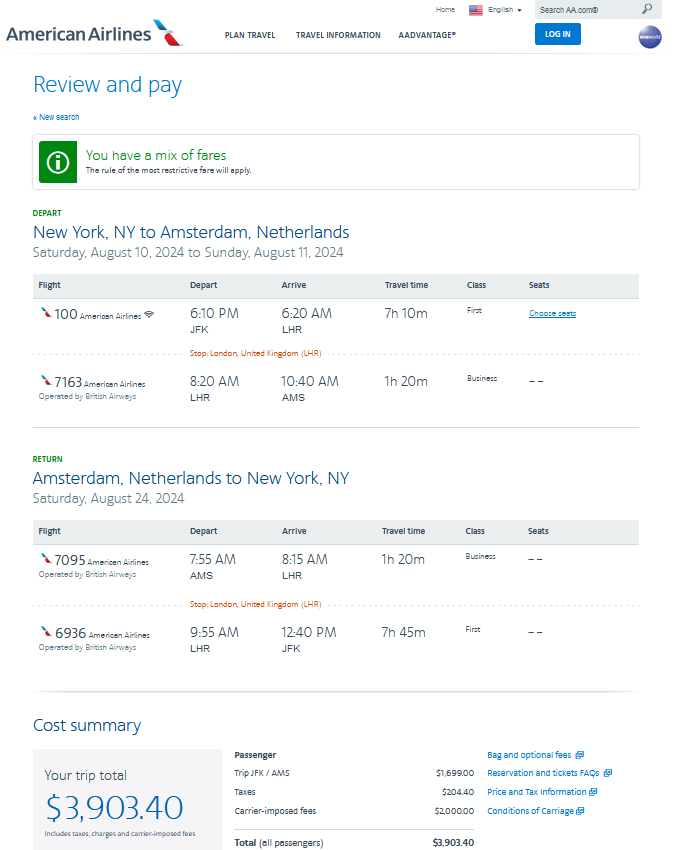Select the Travel Information menu item

click(x=337, y=35)
